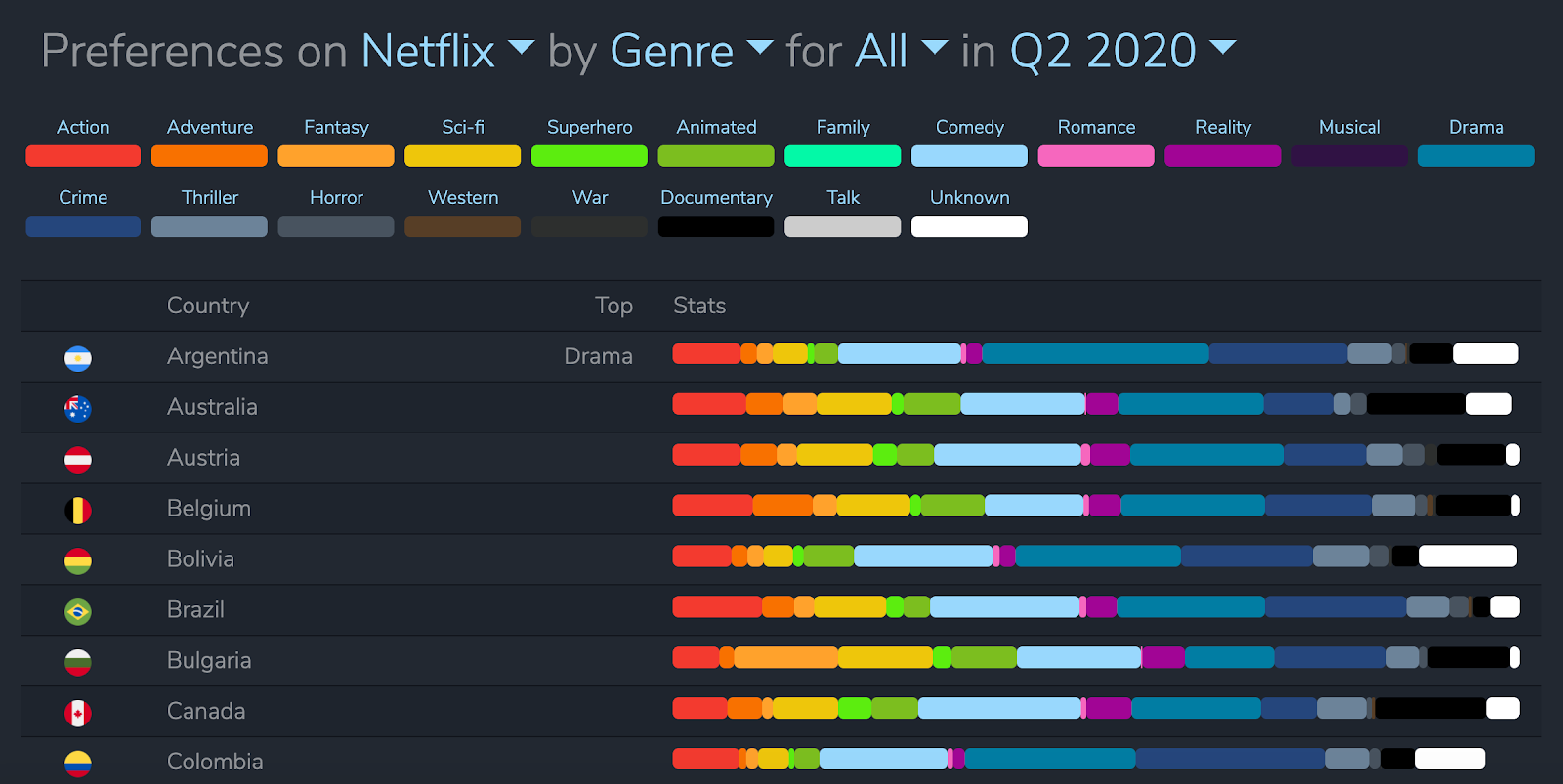Click the Comedy legend label
The image size is (1563, 784).
(x=969, y=128)
